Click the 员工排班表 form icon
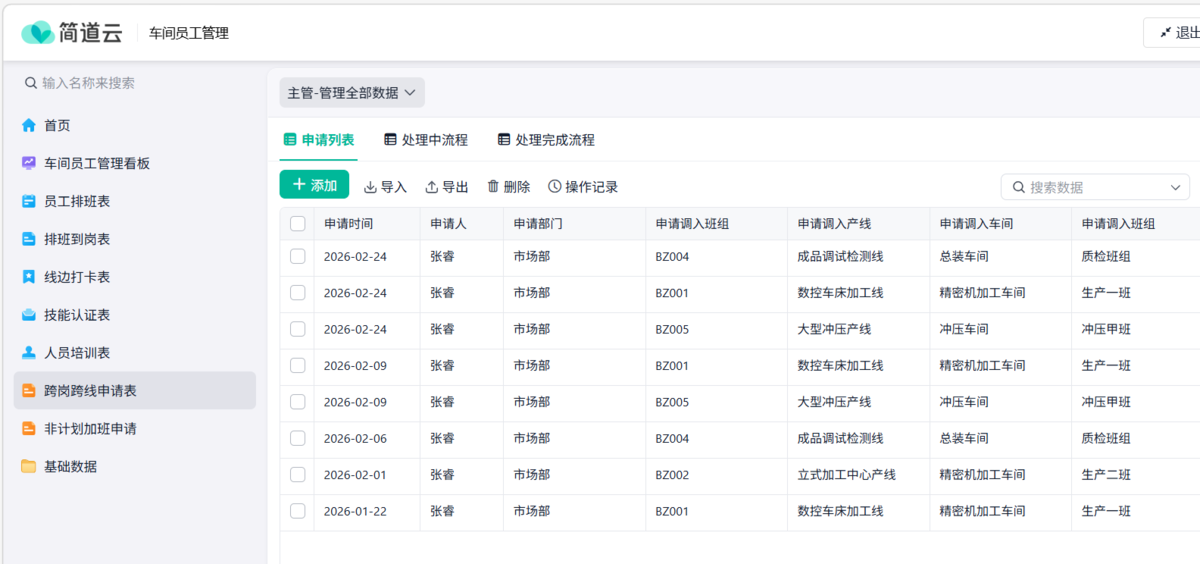The image size is (1200, 564). pos(29,201)
